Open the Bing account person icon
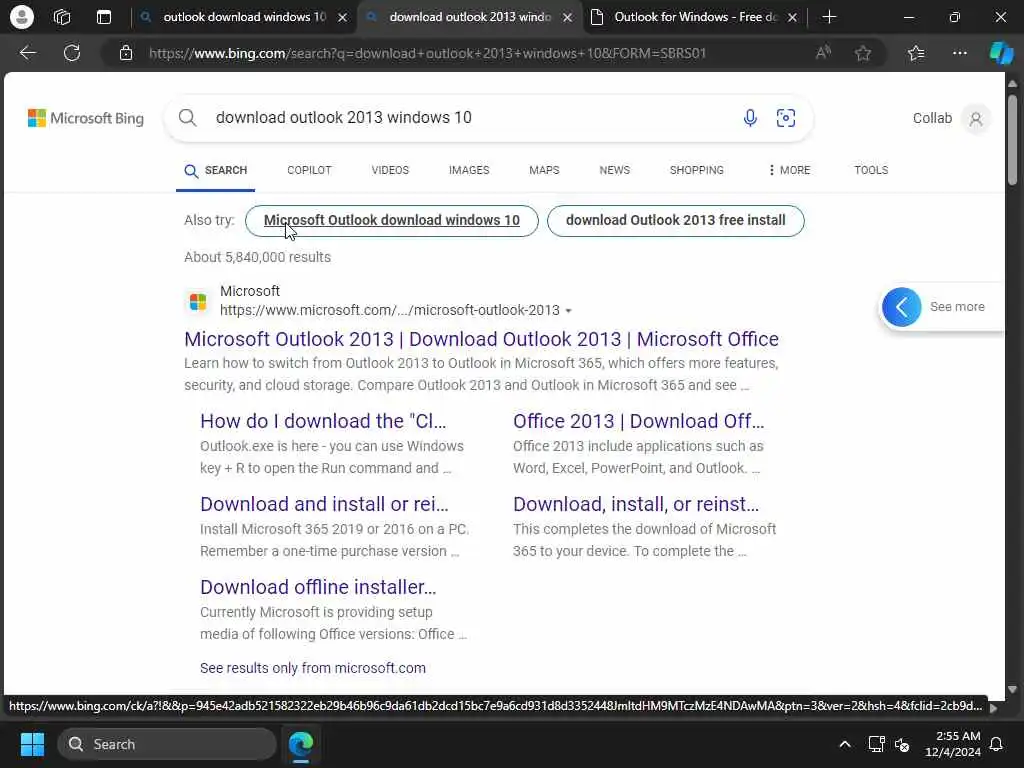This screenshot has height=768, width=1024. point(976,119)
